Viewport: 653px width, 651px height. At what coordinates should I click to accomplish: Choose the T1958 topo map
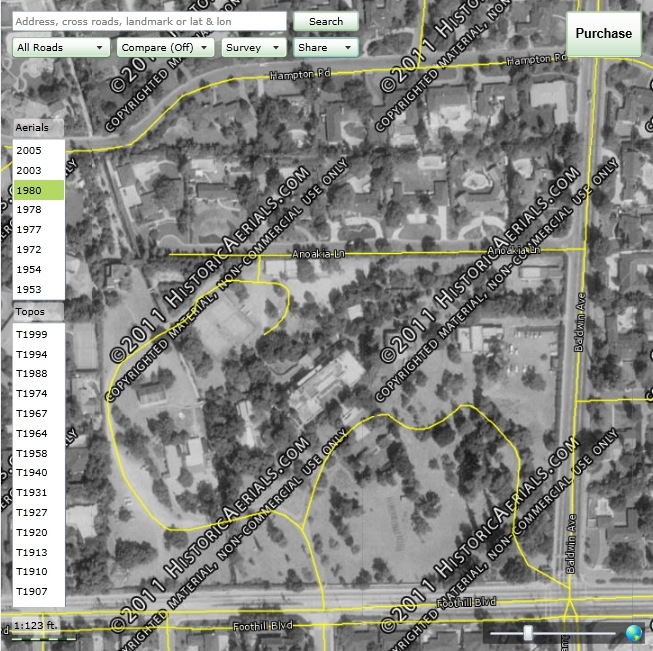[39, 454]
